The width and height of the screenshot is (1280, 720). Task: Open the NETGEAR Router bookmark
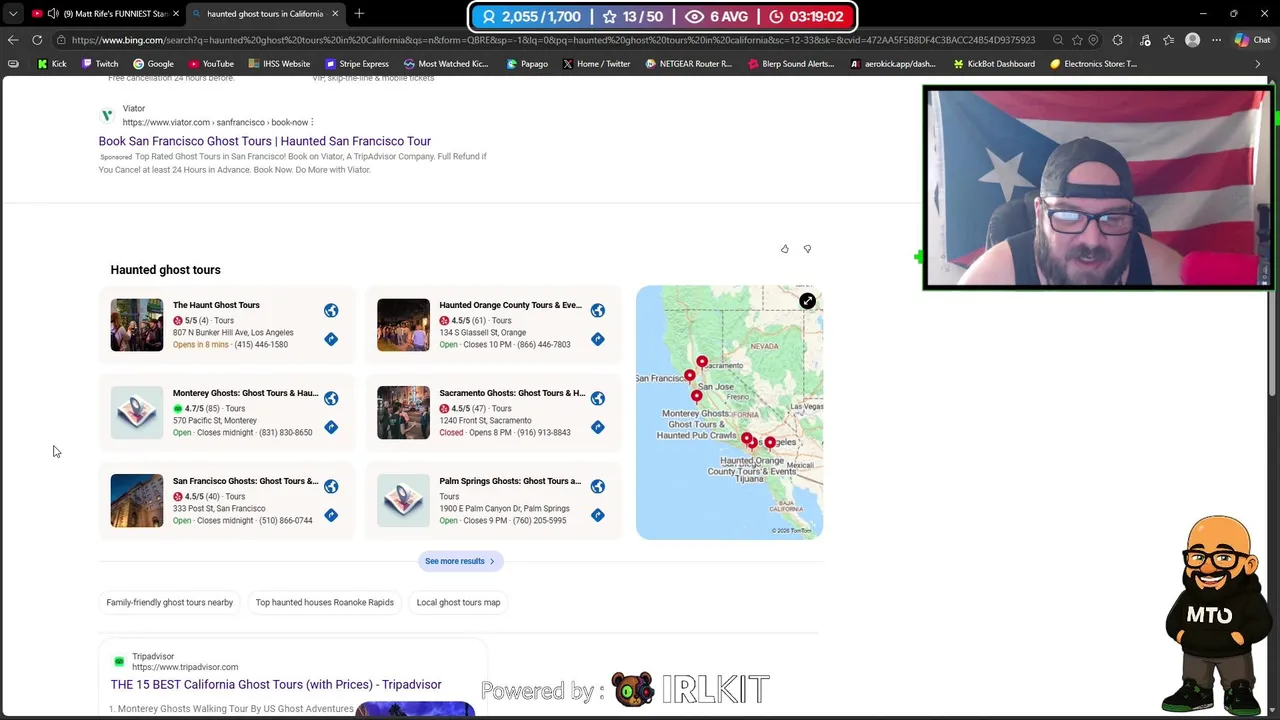689,64
